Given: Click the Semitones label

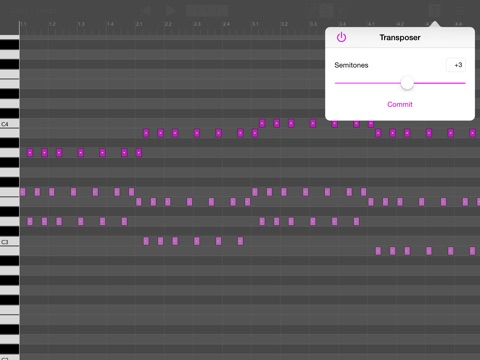Looking at the screenshot, I should click(x=351, y=65).
